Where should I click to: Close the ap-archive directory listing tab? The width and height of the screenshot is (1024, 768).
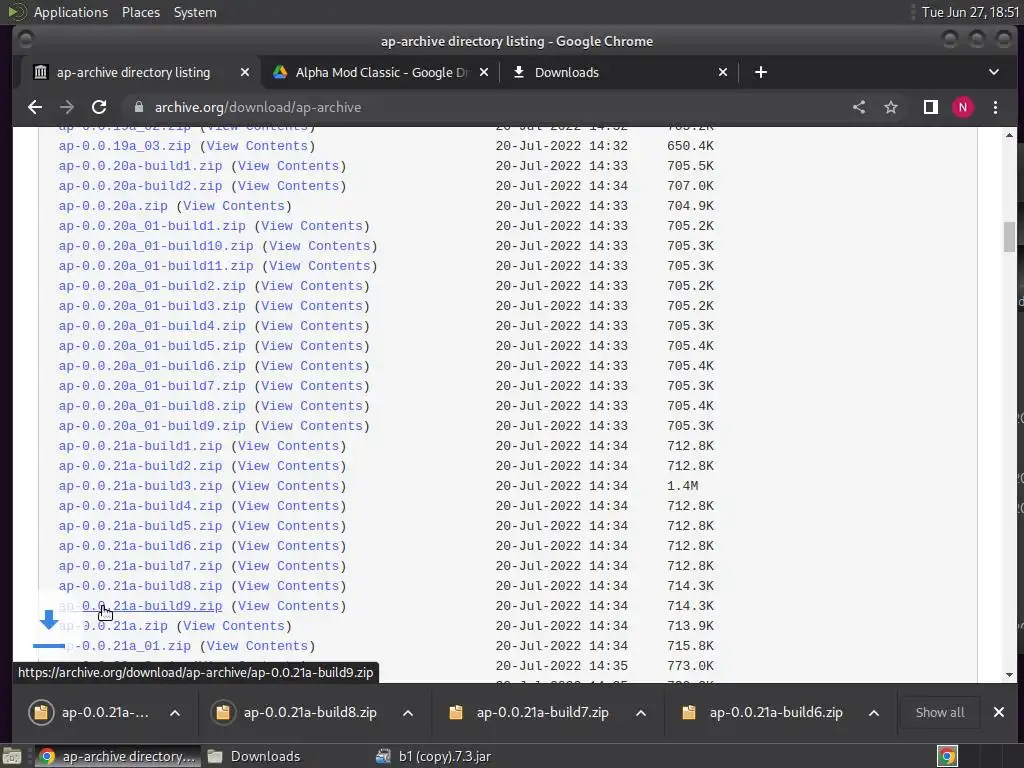245,72
